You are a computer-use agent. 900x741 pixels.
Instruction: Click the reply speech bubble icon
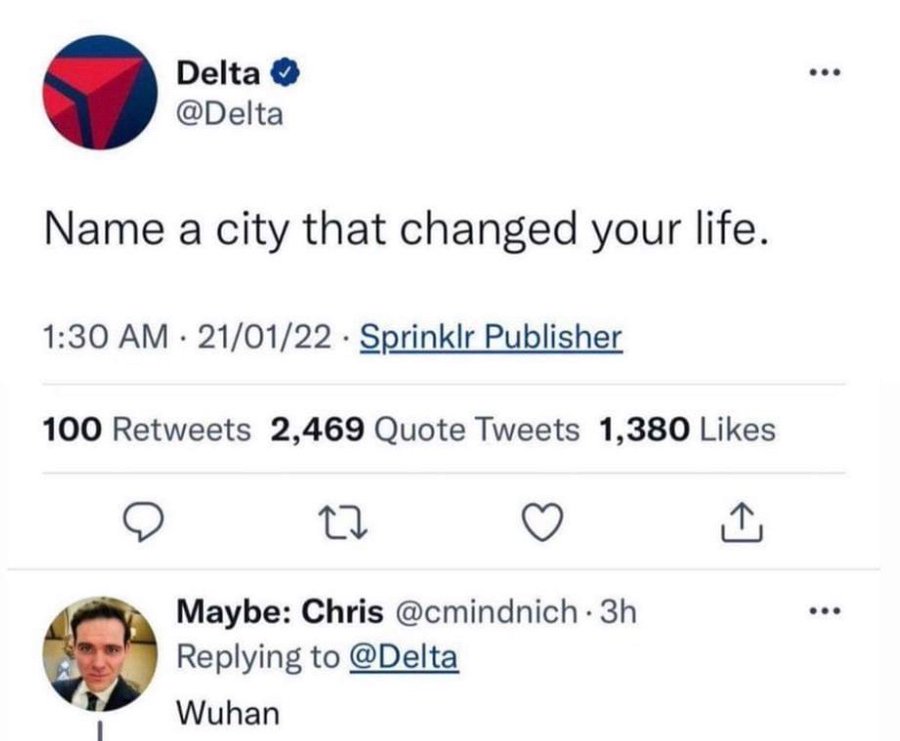click(x=144, y=522)
